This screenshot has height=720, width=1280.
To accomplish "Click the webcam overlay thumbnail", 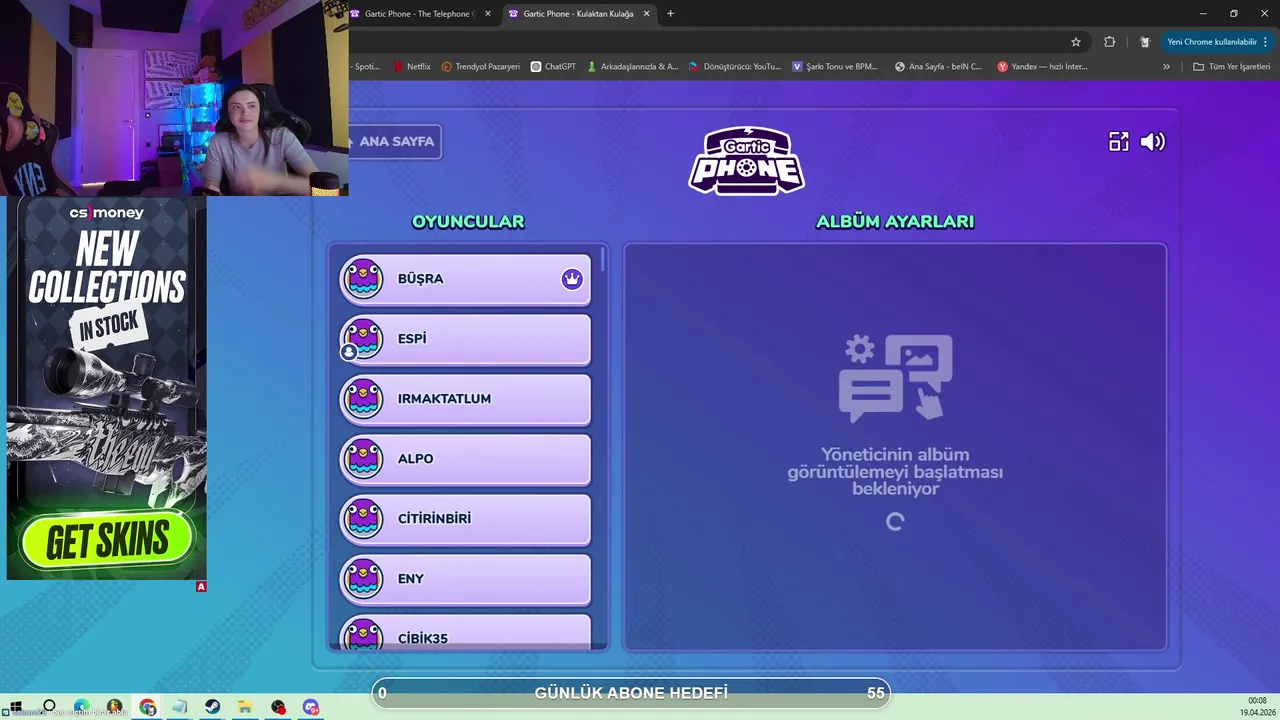I will pyautogui.click(x=174, y=97).
